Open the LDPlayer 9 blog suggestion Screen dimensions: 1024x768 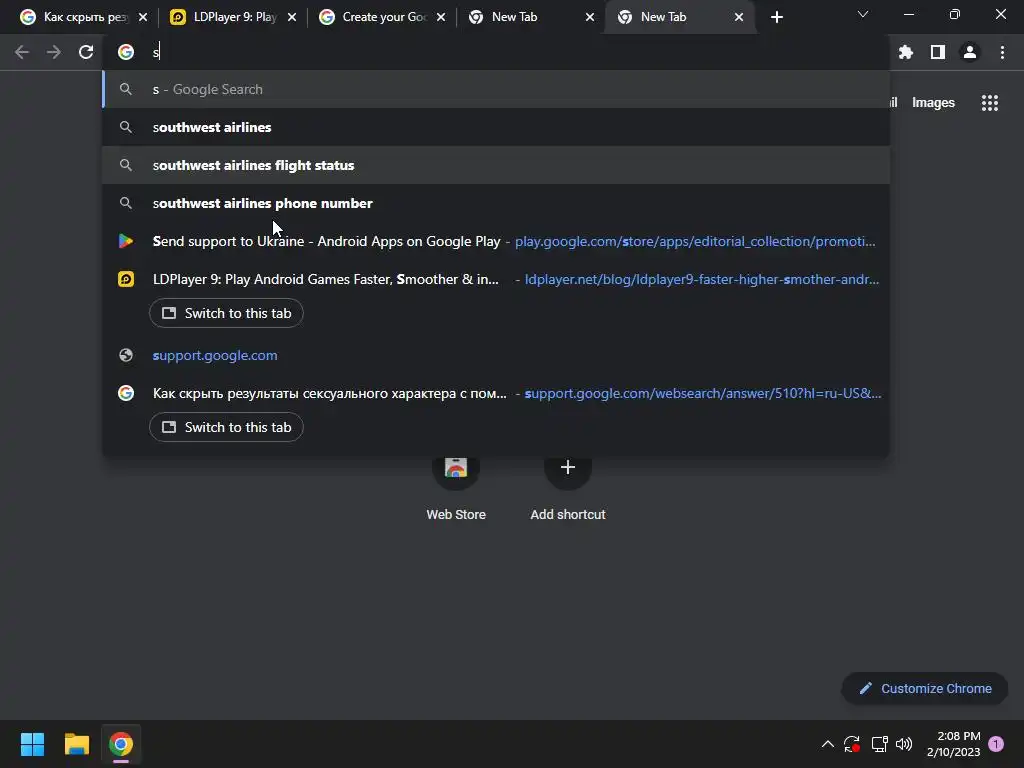(496, 279)
